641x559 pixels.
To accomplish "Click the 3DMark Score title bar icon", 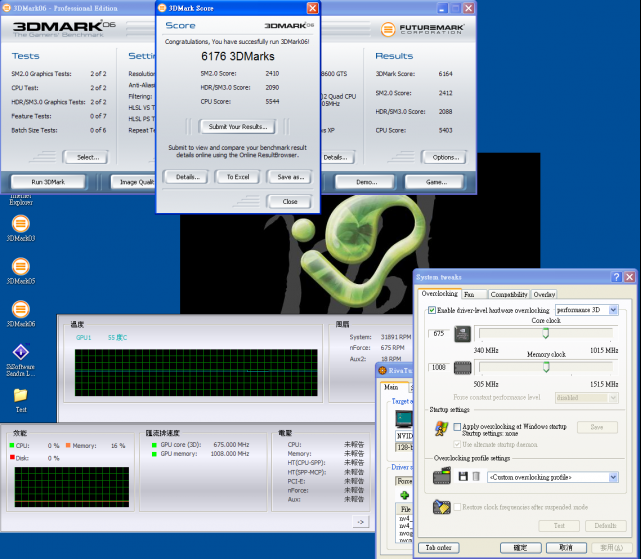I will pyautogui.click(x=162, y=8).
